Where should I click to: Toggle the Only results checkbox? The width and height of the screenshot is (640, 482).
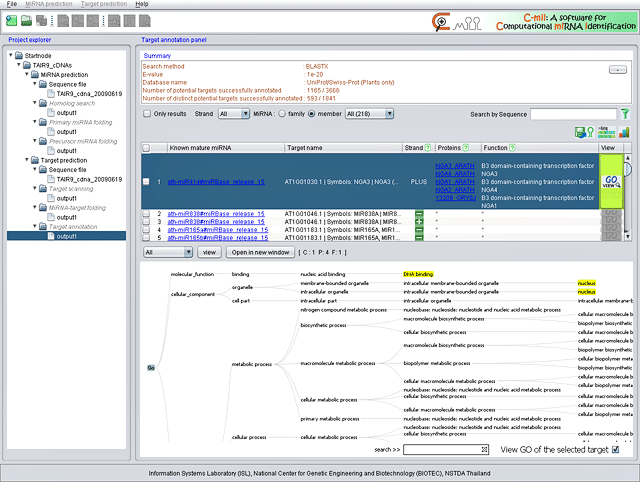[147, 114]
